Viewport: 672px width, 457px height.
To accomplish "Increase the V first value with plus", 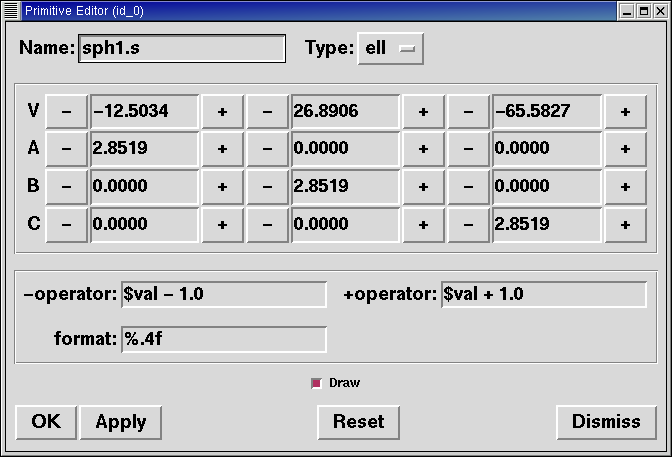I will pyautogui.click(x=222, y=111).
